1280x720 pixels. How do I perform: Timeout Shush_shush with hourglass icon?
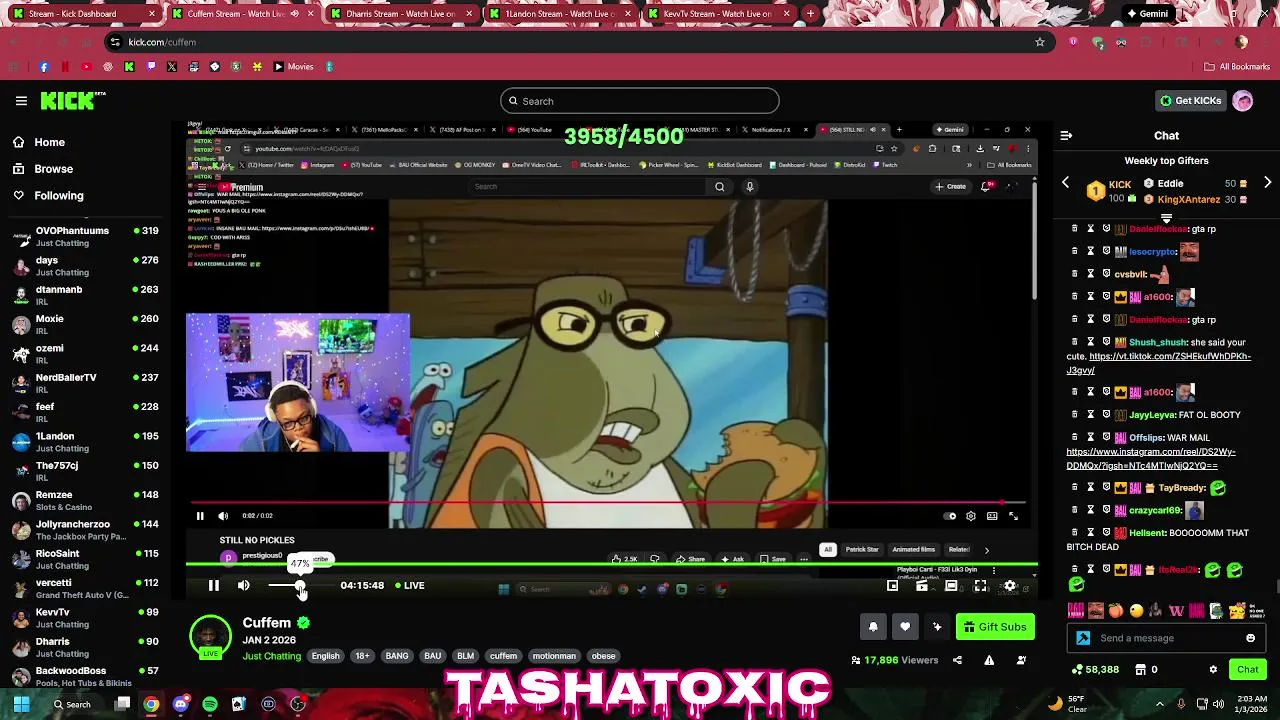tap(1090, 342)
